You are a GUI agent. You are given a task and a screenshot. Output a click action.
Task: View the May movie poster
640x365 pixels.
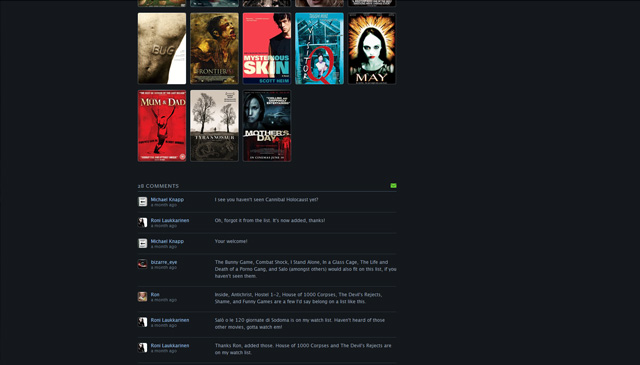pos(372,49)
